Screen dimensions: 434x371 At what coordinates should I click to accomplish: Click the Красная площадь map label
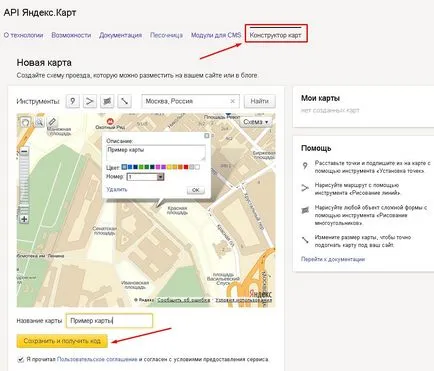tap(177, 210)
